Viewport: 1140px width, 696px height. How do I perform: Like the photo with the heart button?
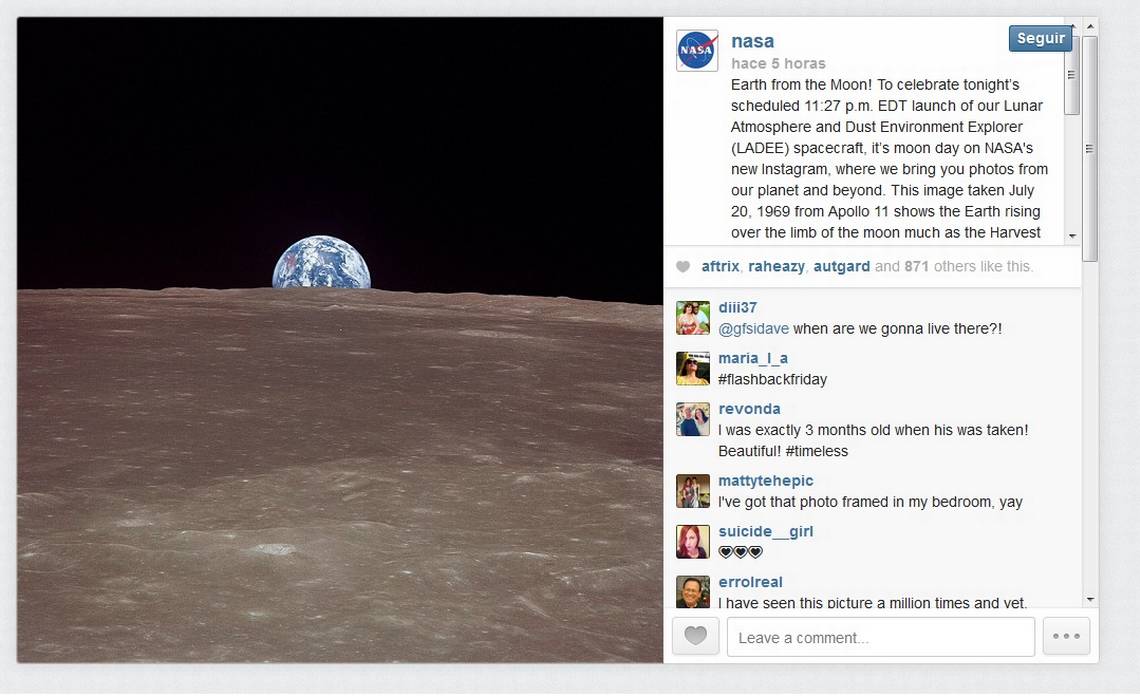click(695, 636)
